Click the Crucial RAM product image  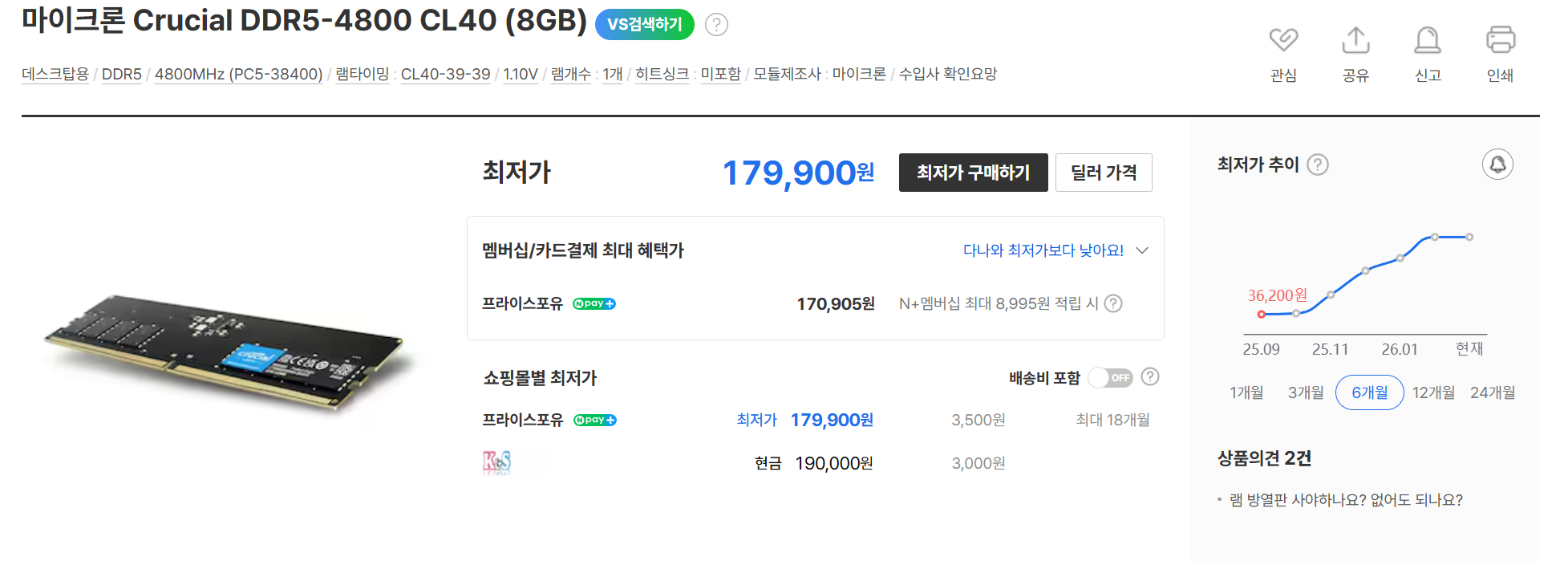(x=225, y=355)
